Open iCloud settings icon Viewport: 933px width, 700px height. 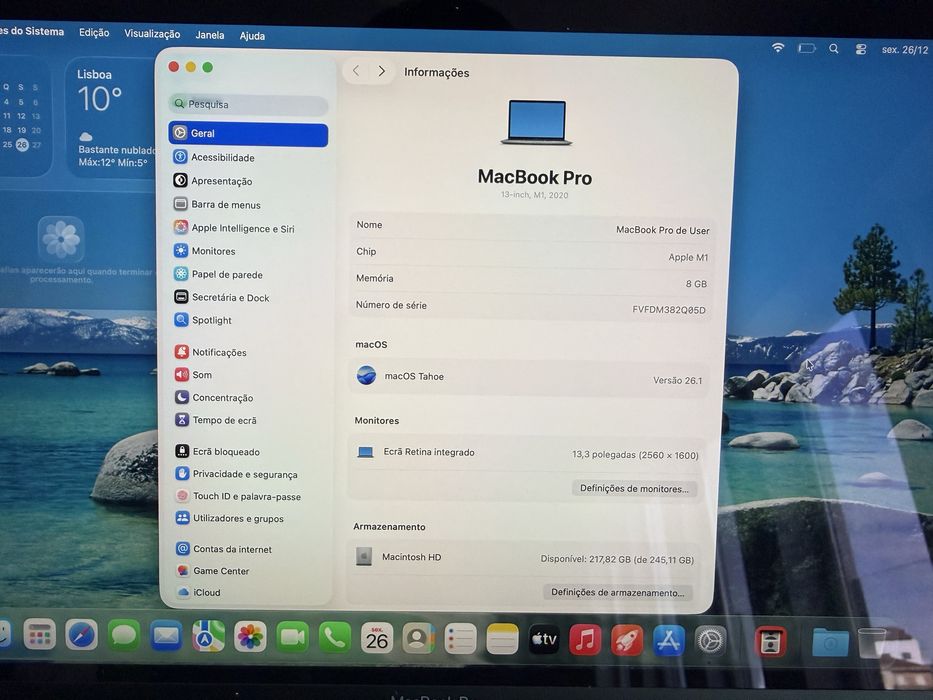click(x=183, y=592)
